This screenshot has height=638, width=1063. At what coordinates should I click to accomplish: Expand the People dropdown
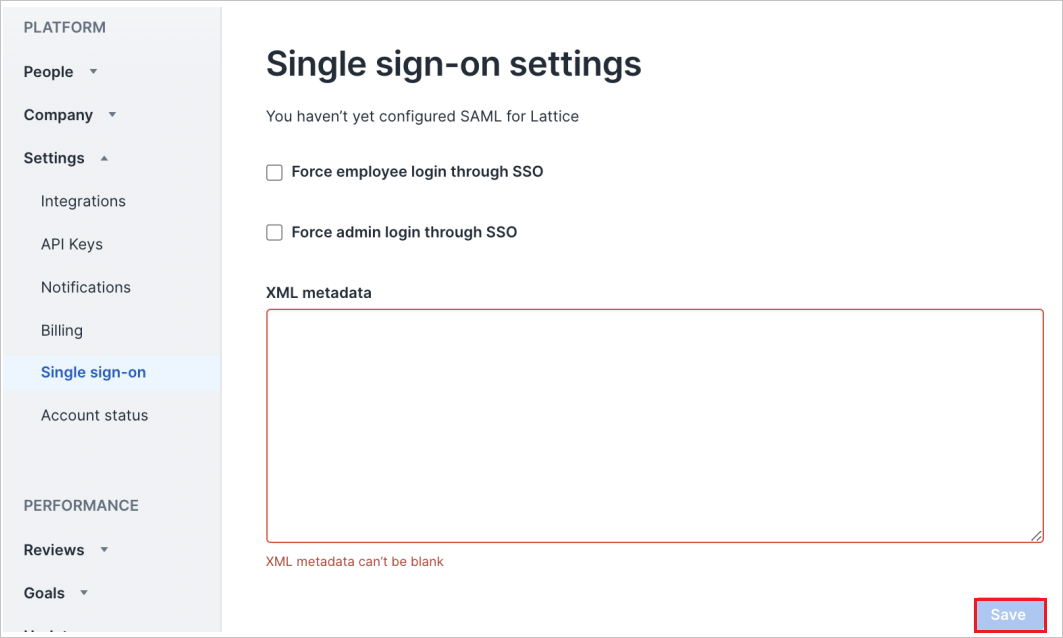(91, 72)
